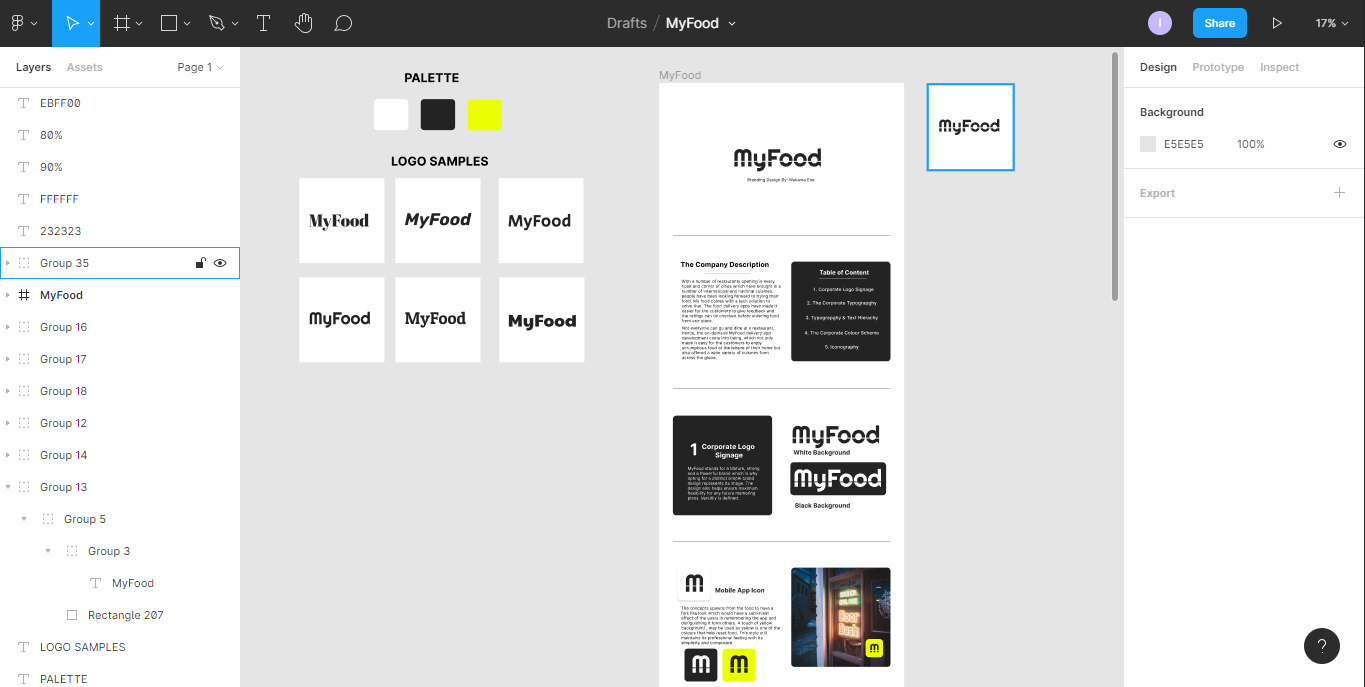Viewport: 1365px width, 687px height.
Task: Toggle the lock on Group 35
Action: [200, 263]
